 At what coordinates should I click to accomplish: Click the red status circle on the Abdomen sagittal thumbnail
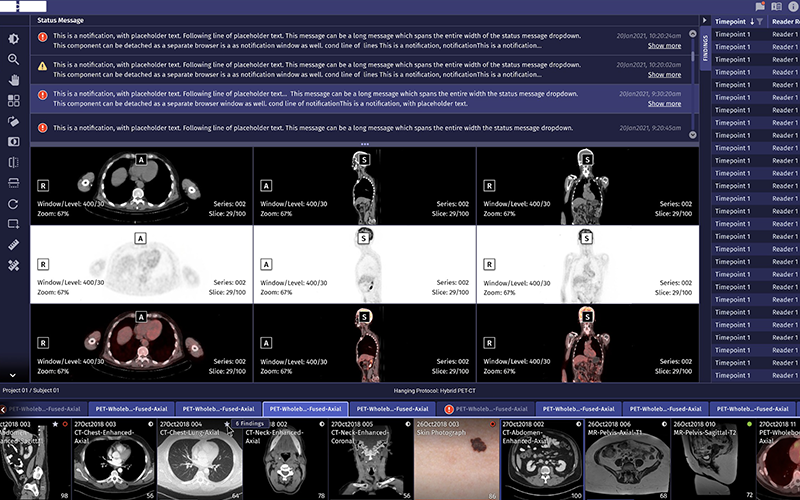pos(65,424)
